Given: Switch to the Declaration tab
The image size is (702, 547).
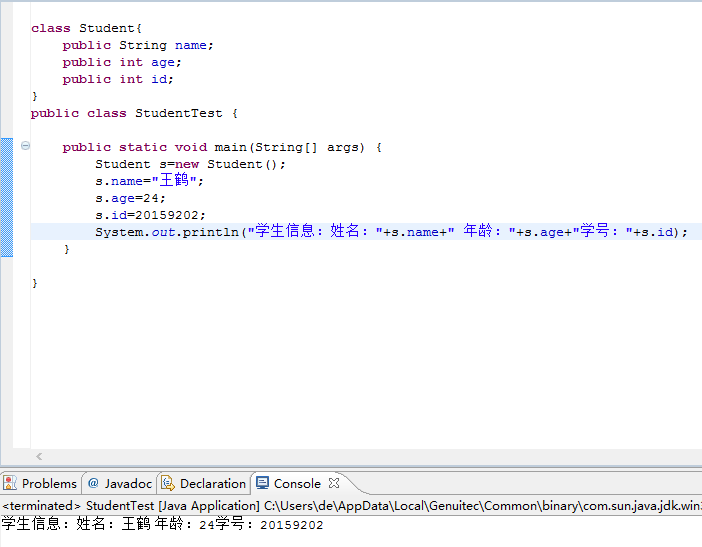Looking at the screenshot, I should [x=204, y=483].
